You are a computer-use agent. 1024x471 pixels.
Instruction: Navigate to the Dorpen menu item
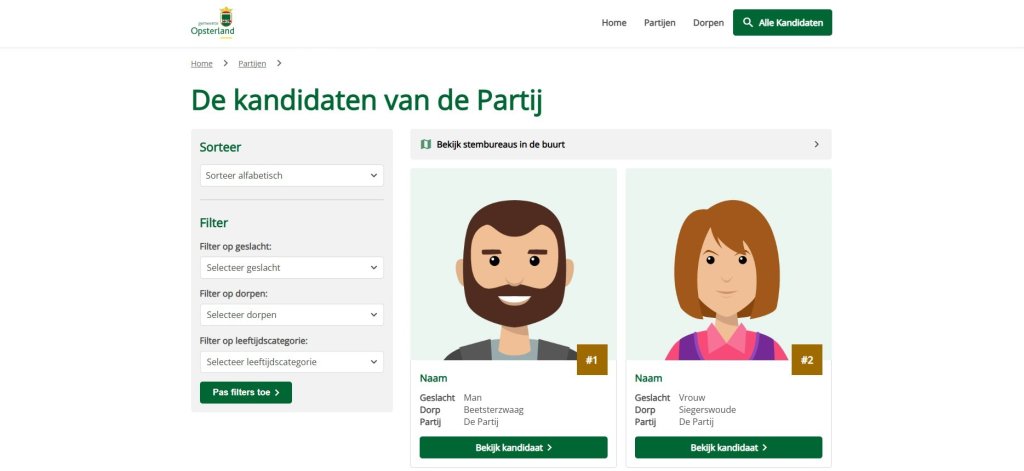pos(708,22)
